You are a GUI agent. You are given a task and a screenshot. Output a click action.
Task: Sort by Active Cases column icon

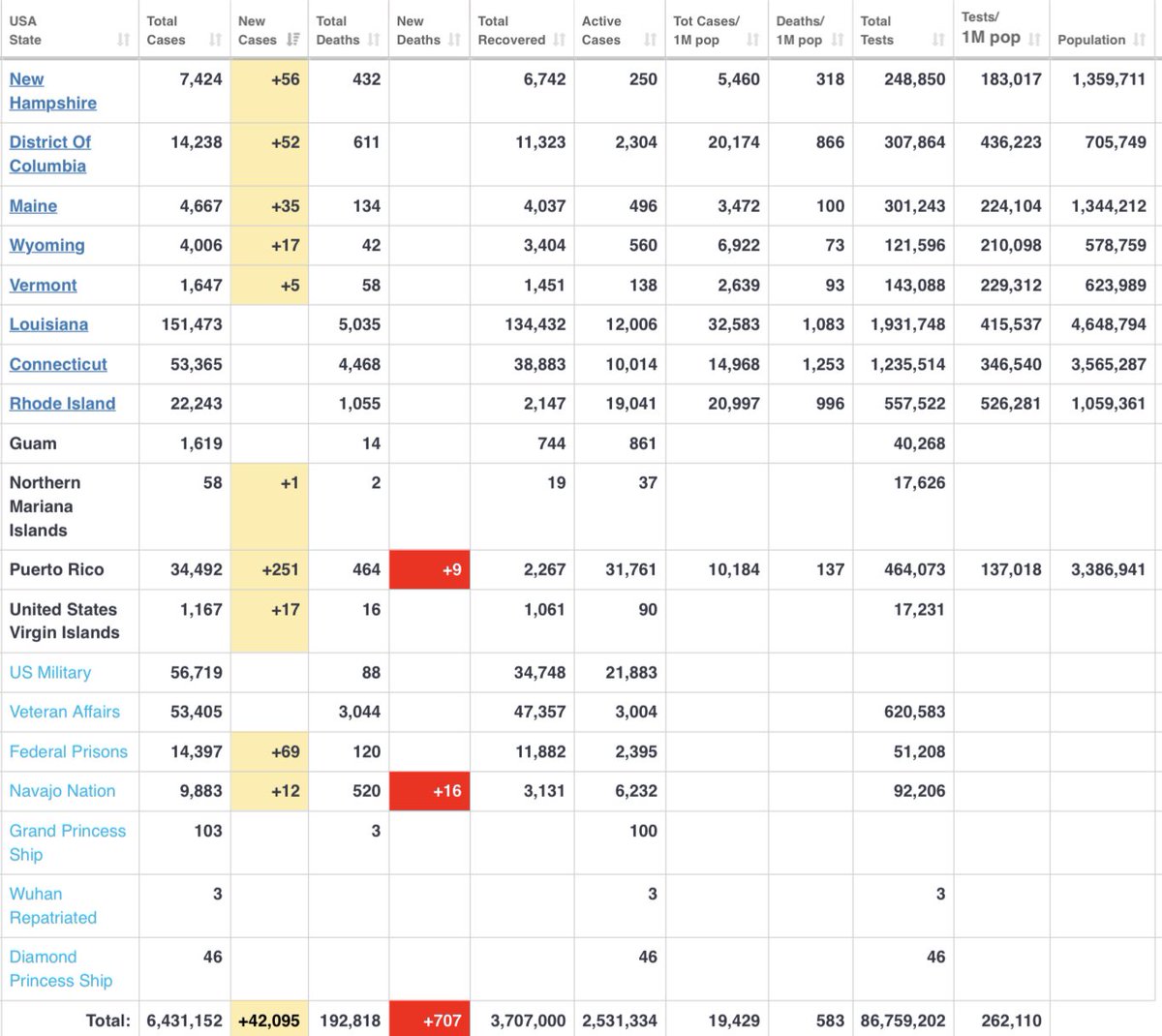(x=650, y=40)
